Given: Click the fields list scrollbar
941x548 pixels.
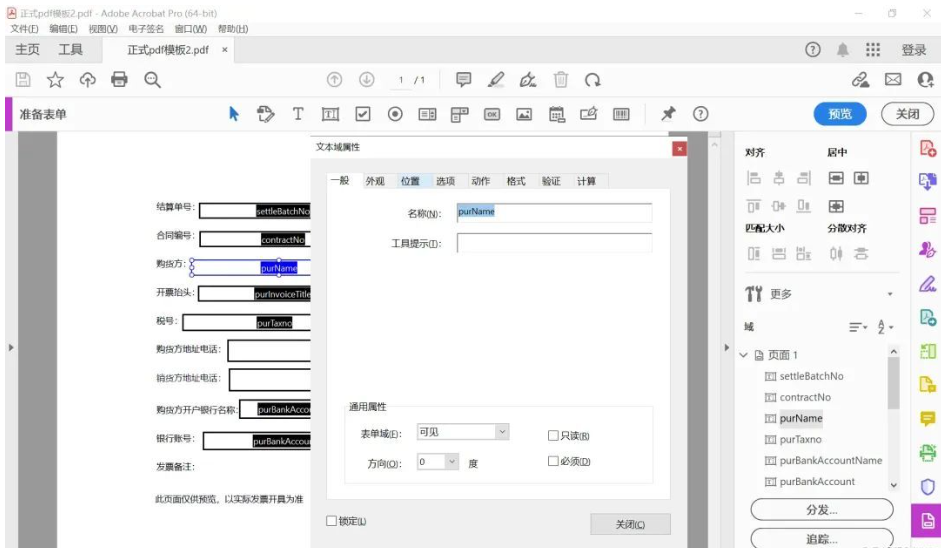Looking at the screenshot, I should point(894,384).
